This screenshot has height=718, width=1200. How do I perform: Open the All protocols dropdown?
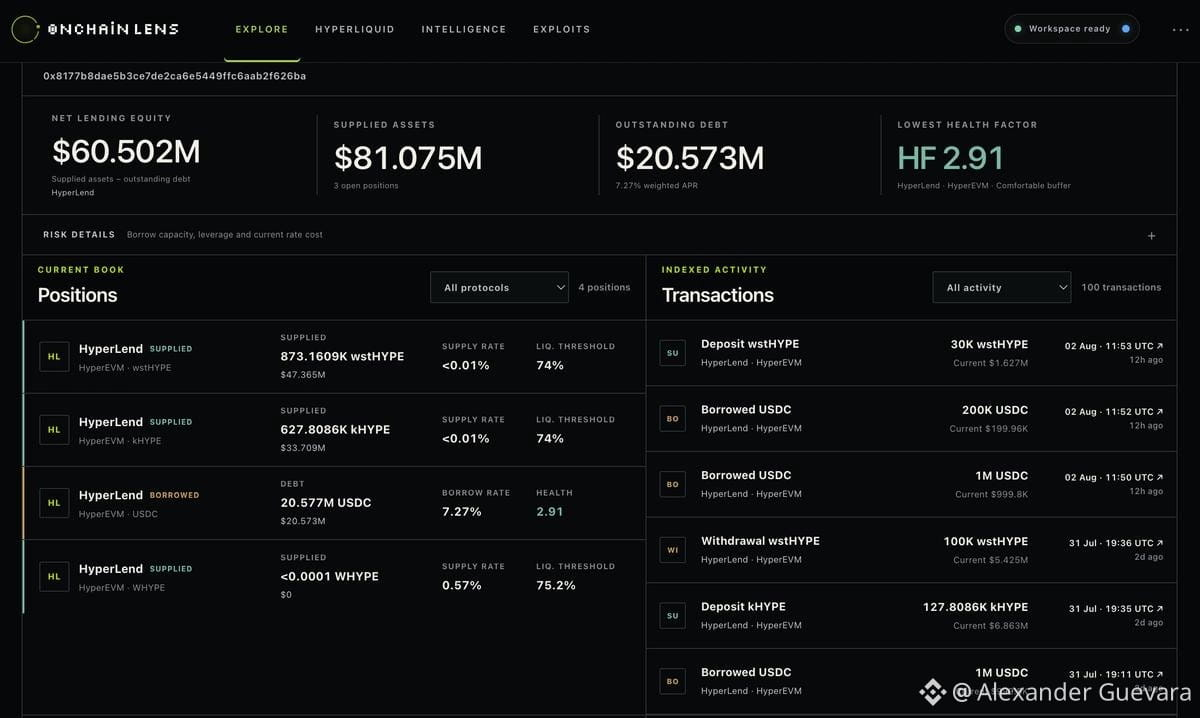(x=500, y=287)
